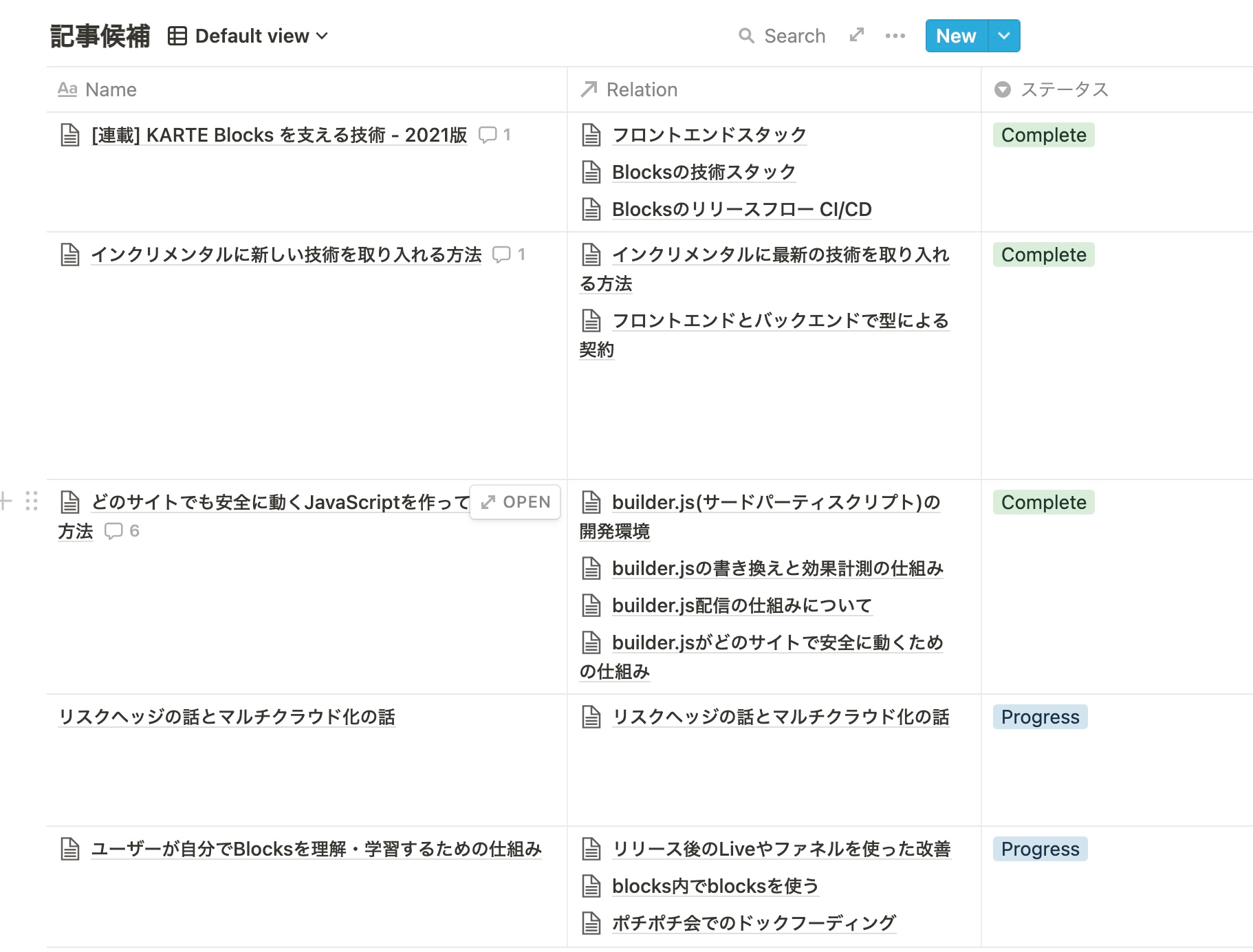
Task: Open the blocks内でblocksを使う related page
Action: point(715,886)
